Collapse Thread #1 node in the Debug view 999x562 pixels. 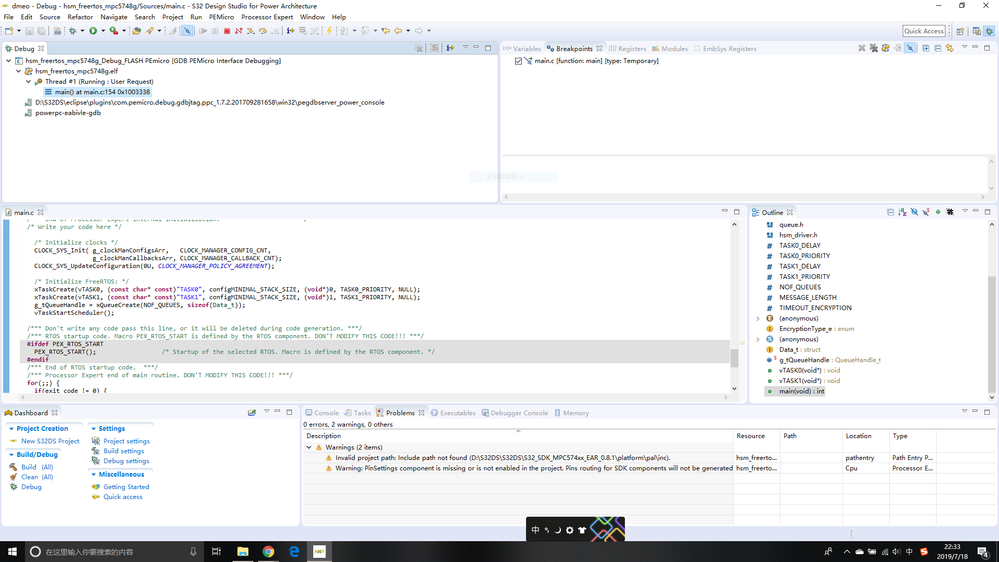[x=29, y=82]
